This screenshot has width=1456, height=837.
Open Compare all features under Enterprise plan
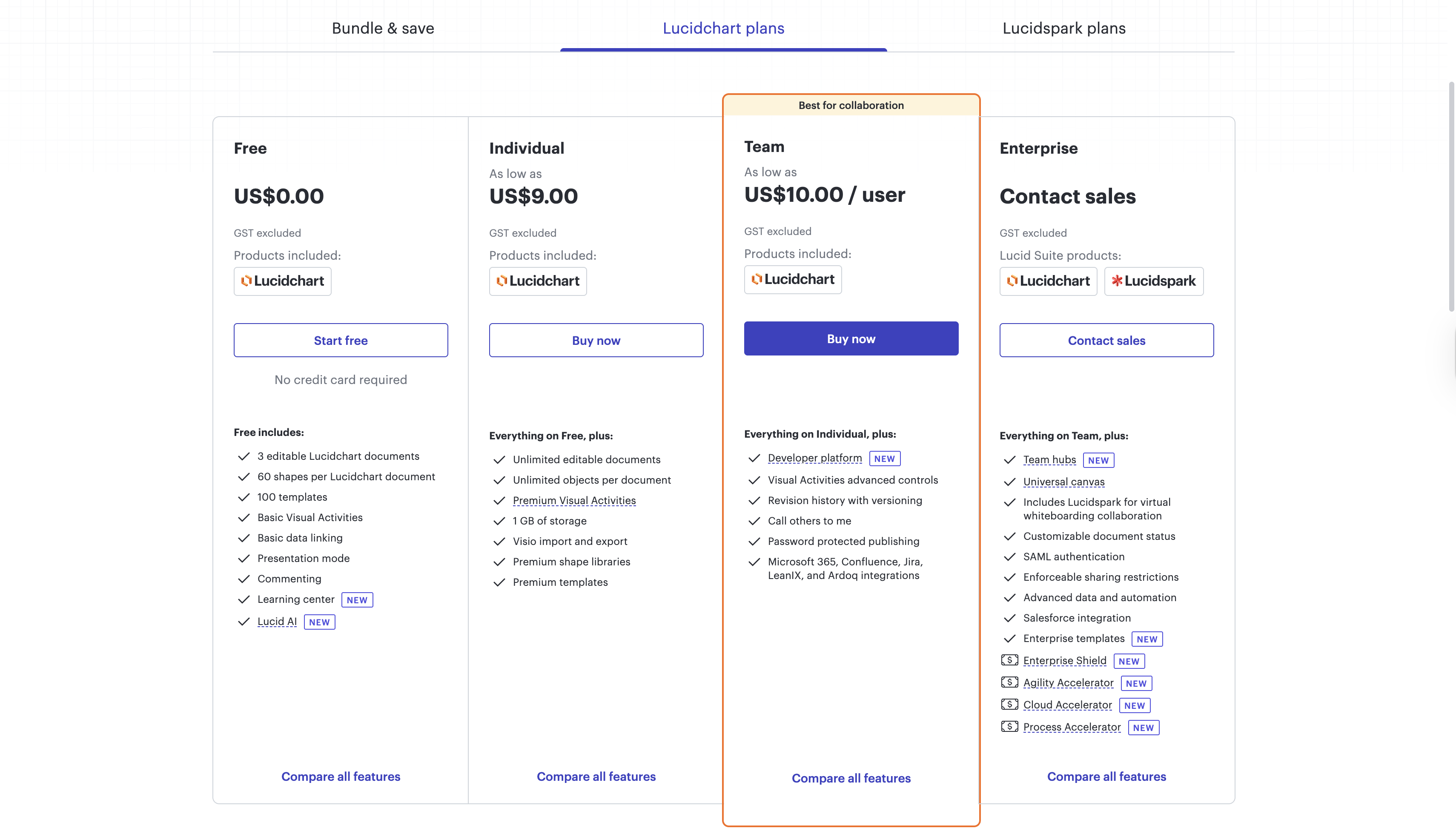point(1106,777)
